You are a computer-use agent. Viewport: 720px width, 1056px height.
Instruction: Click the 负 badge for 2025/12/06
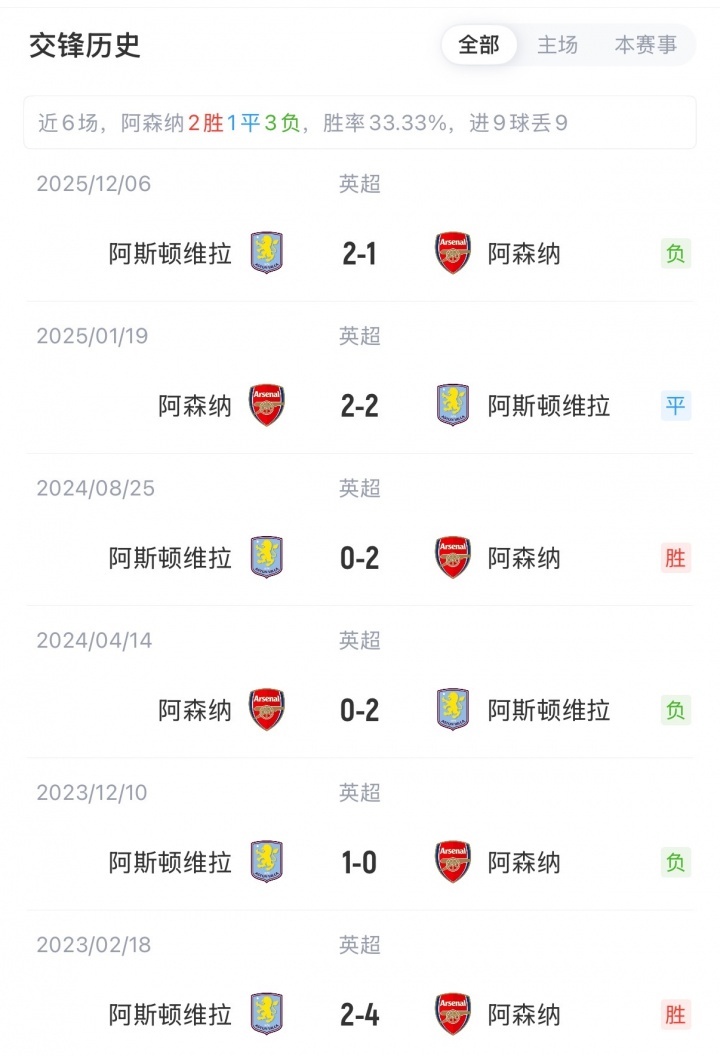point(676,254)
